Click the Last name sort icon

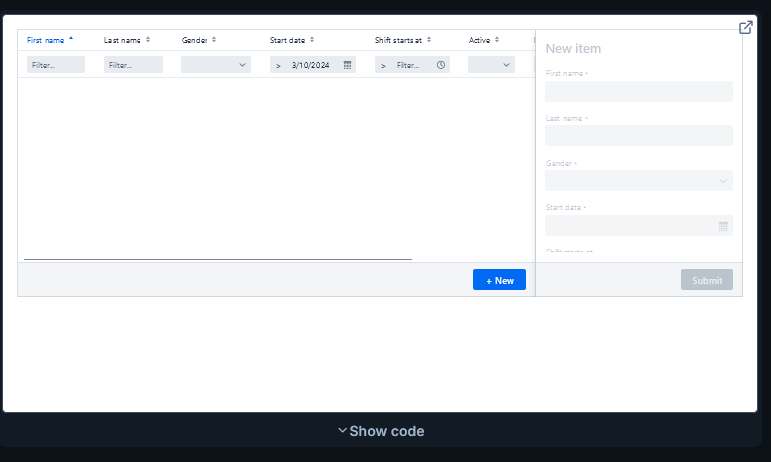click(x=148, y=40)
